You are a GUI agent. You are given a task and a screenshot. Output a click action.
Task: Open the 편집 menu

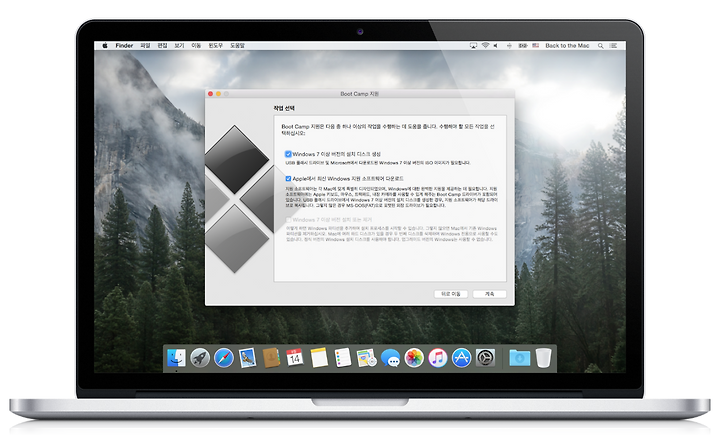162,45
